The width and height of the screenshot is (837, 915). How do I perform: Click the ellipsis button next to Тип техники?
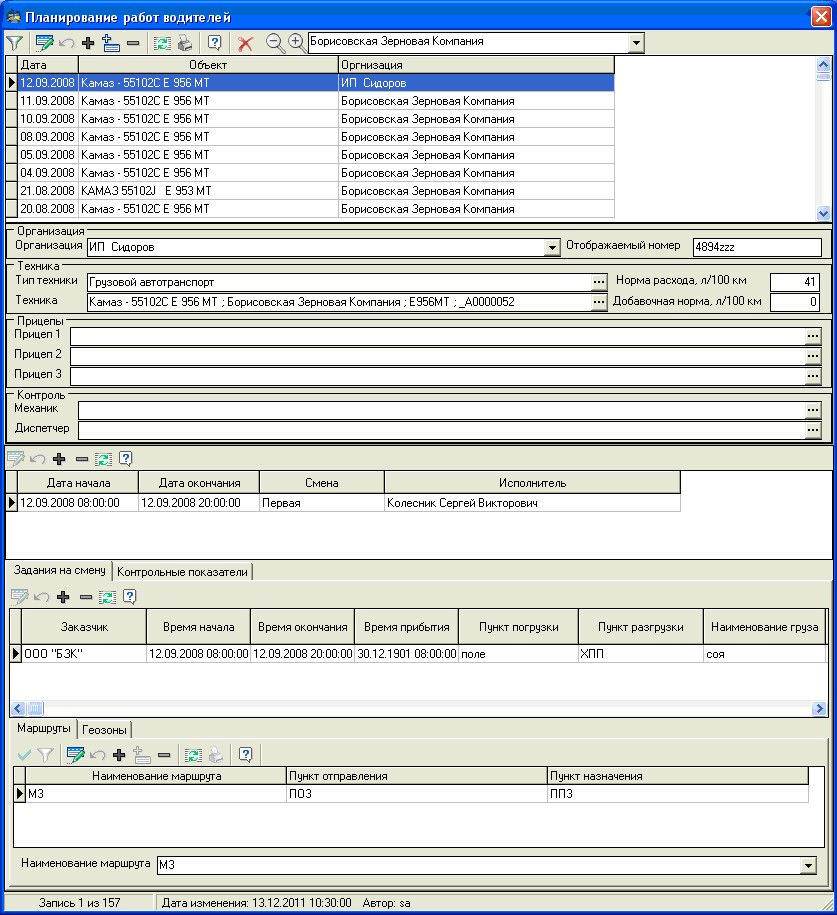tap(599, 282)
